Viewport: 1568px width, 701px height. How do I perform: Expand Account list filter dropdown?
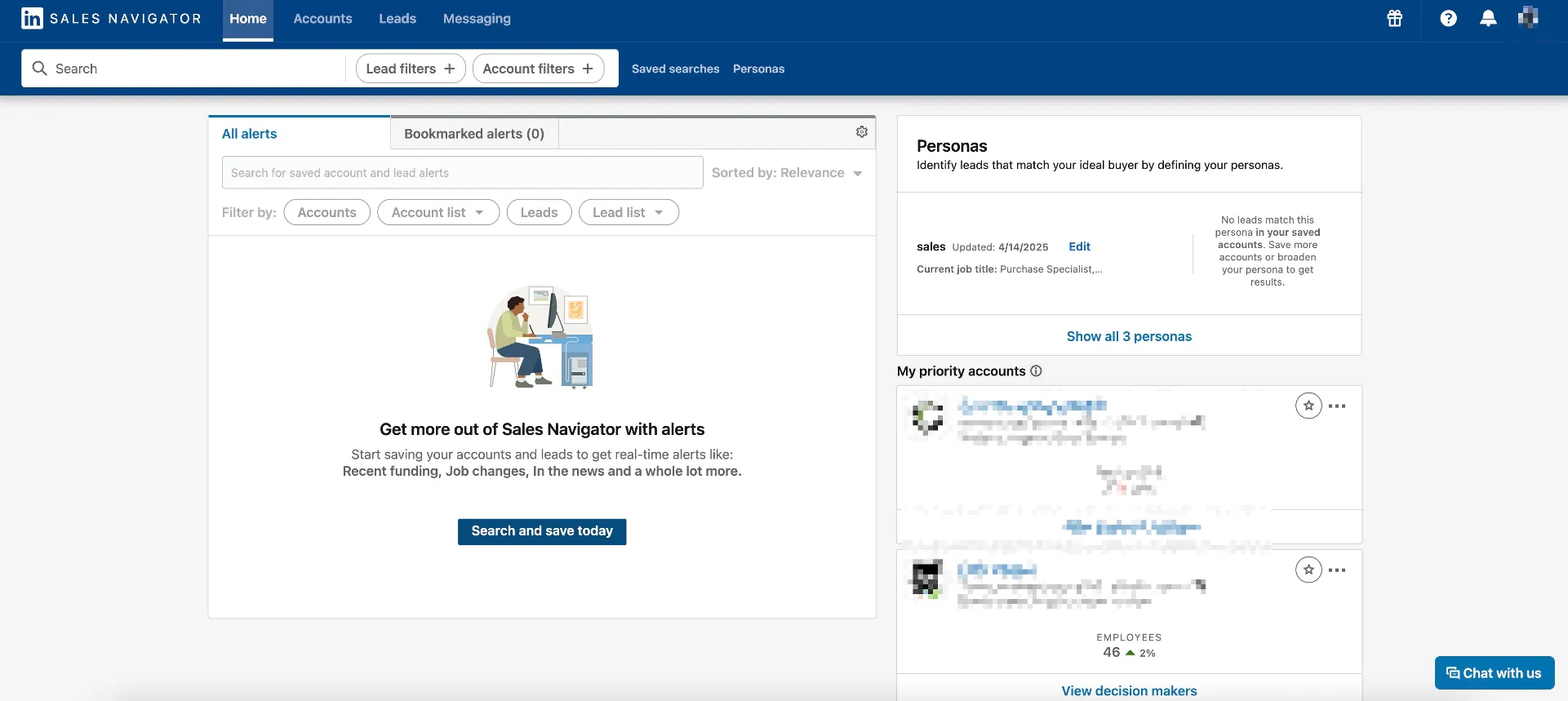point(438,212)
